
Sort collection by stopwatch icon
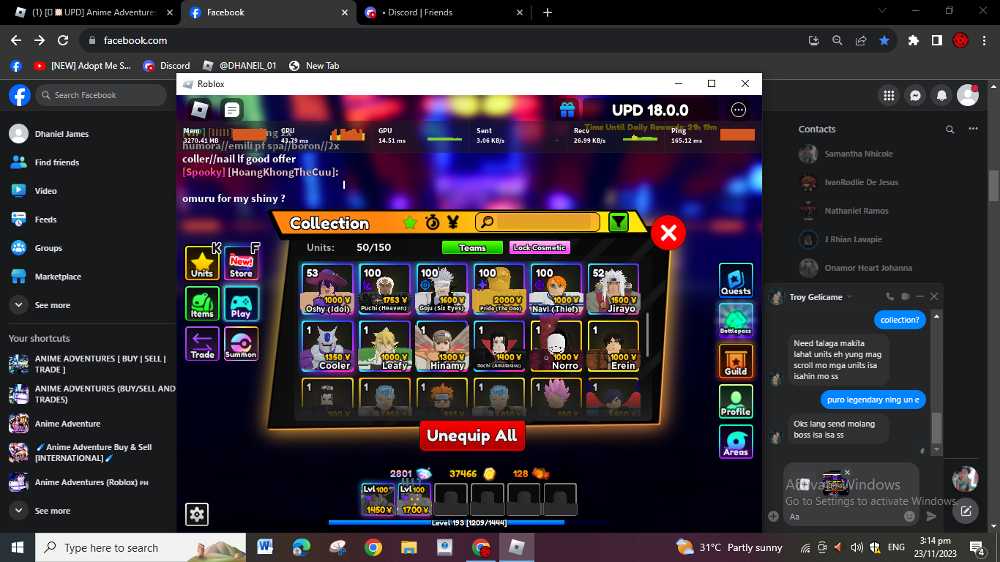[x=432, y=222]
